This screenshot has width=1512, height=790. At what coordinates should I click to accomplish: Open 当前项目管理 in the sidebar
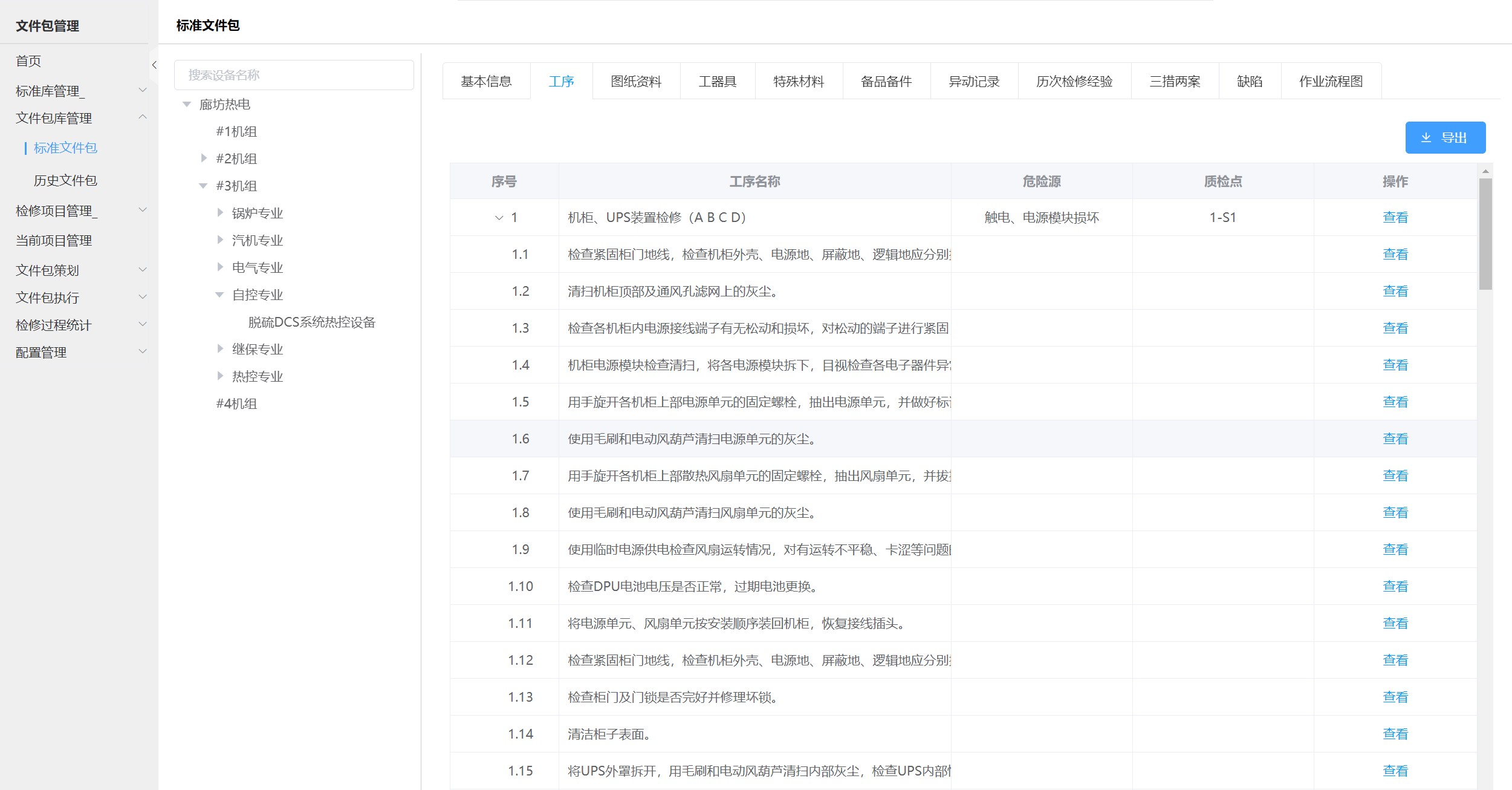(54, 240)
